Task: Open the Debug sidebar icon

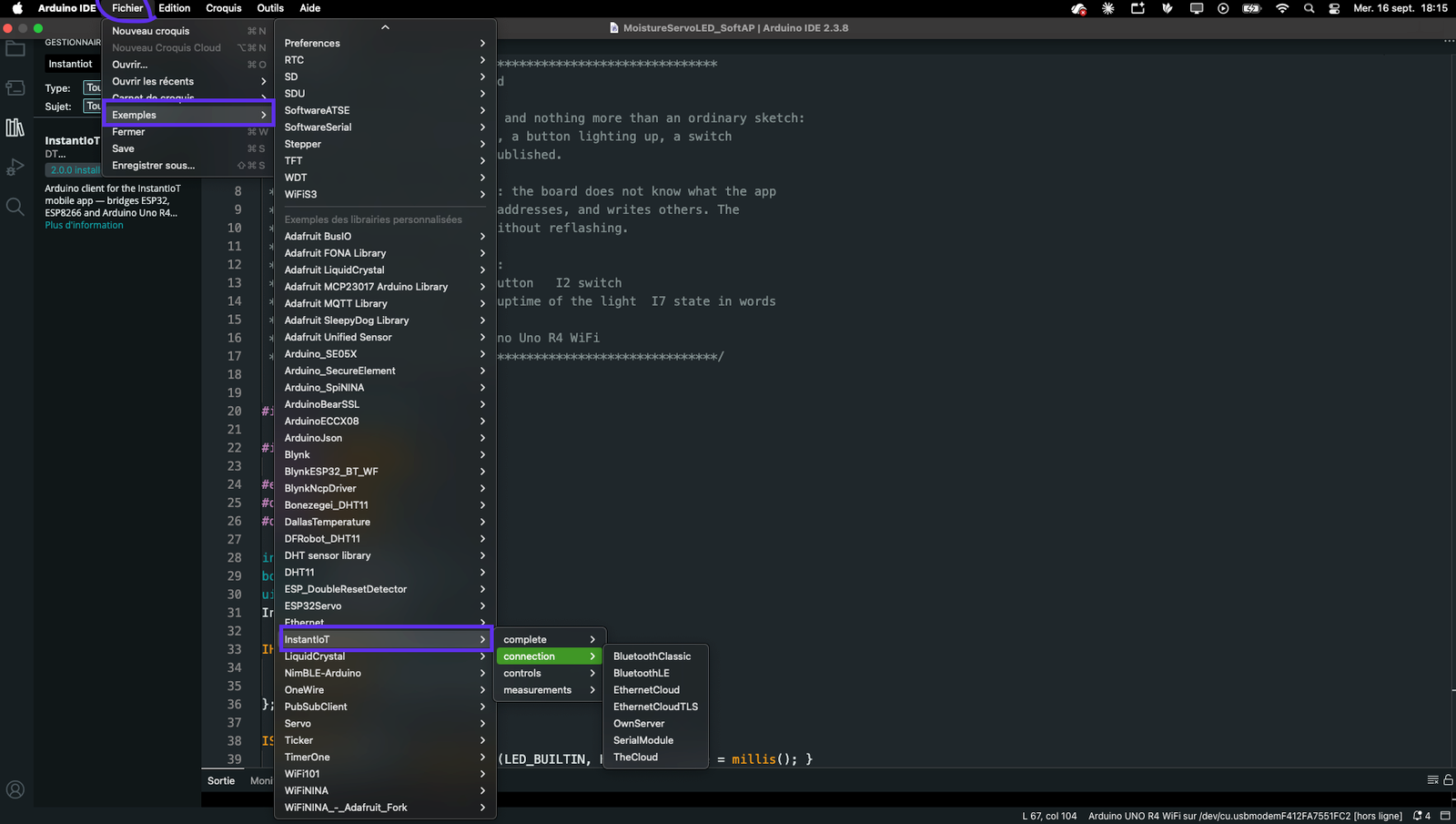Action: [15, 168]
